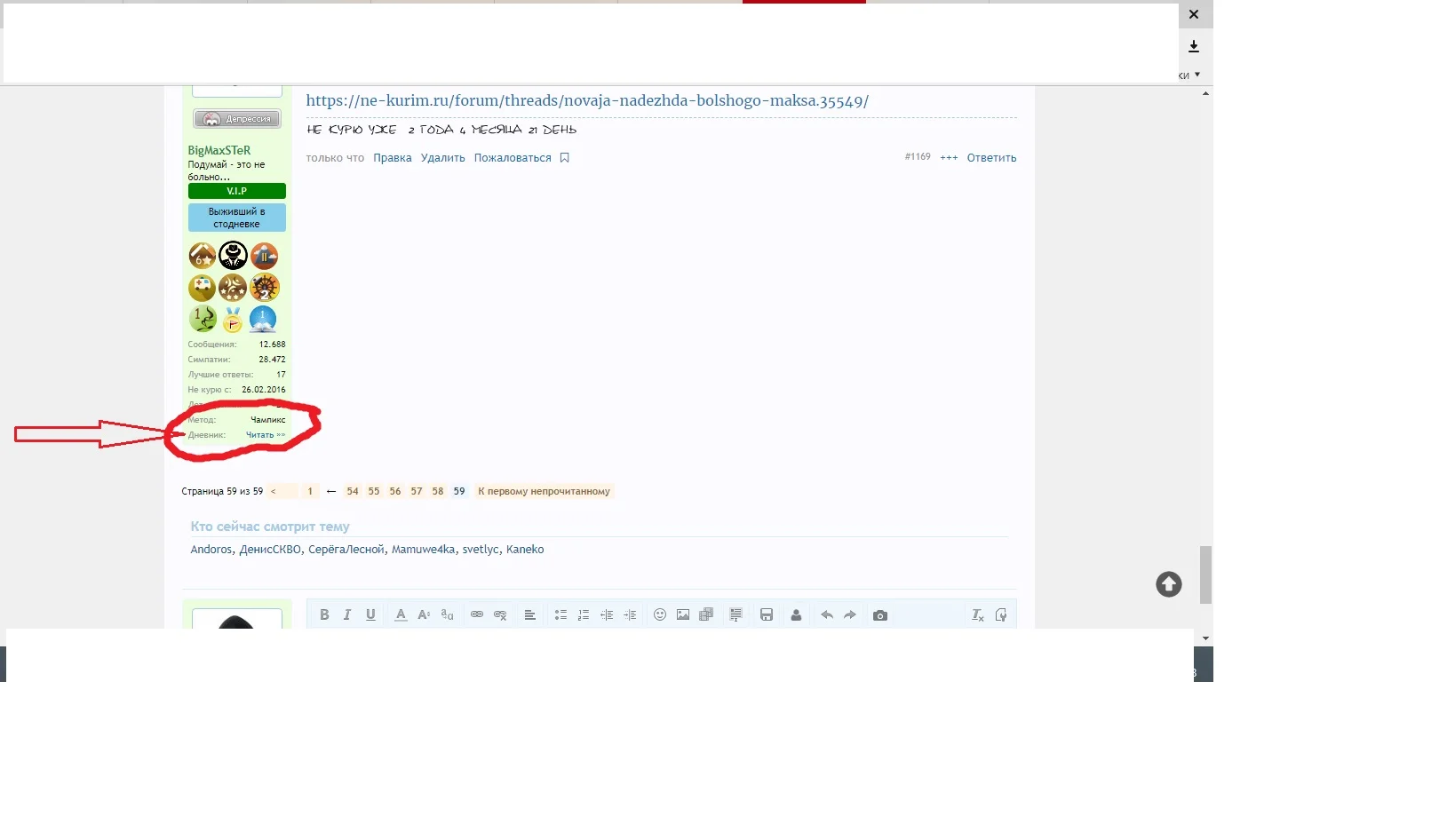Open the BigMaxSTeR forum thread link
Image resolution: width=1439 pixels, height=840 pixels.
pos(586,99)
